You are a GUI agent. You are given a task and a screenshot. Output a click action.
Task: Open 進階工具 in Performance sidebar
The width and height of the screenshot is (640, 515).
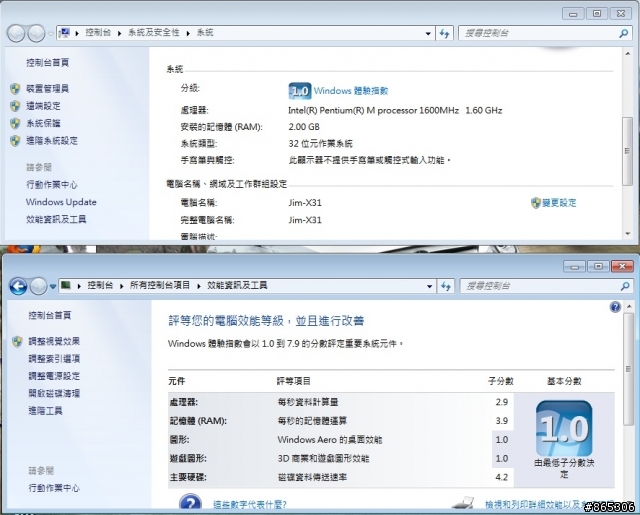[x=45, y=411]
